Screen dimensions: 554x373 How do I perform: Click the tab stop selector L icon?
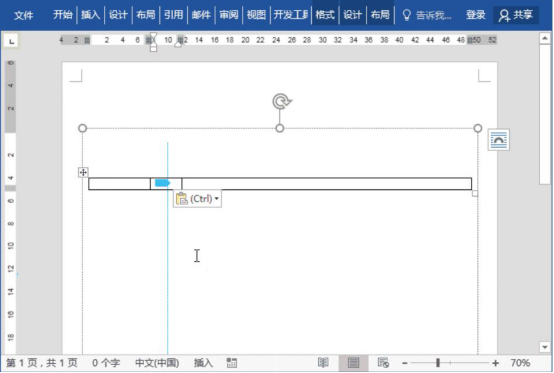pyautogui.click(x=12, y=41)
